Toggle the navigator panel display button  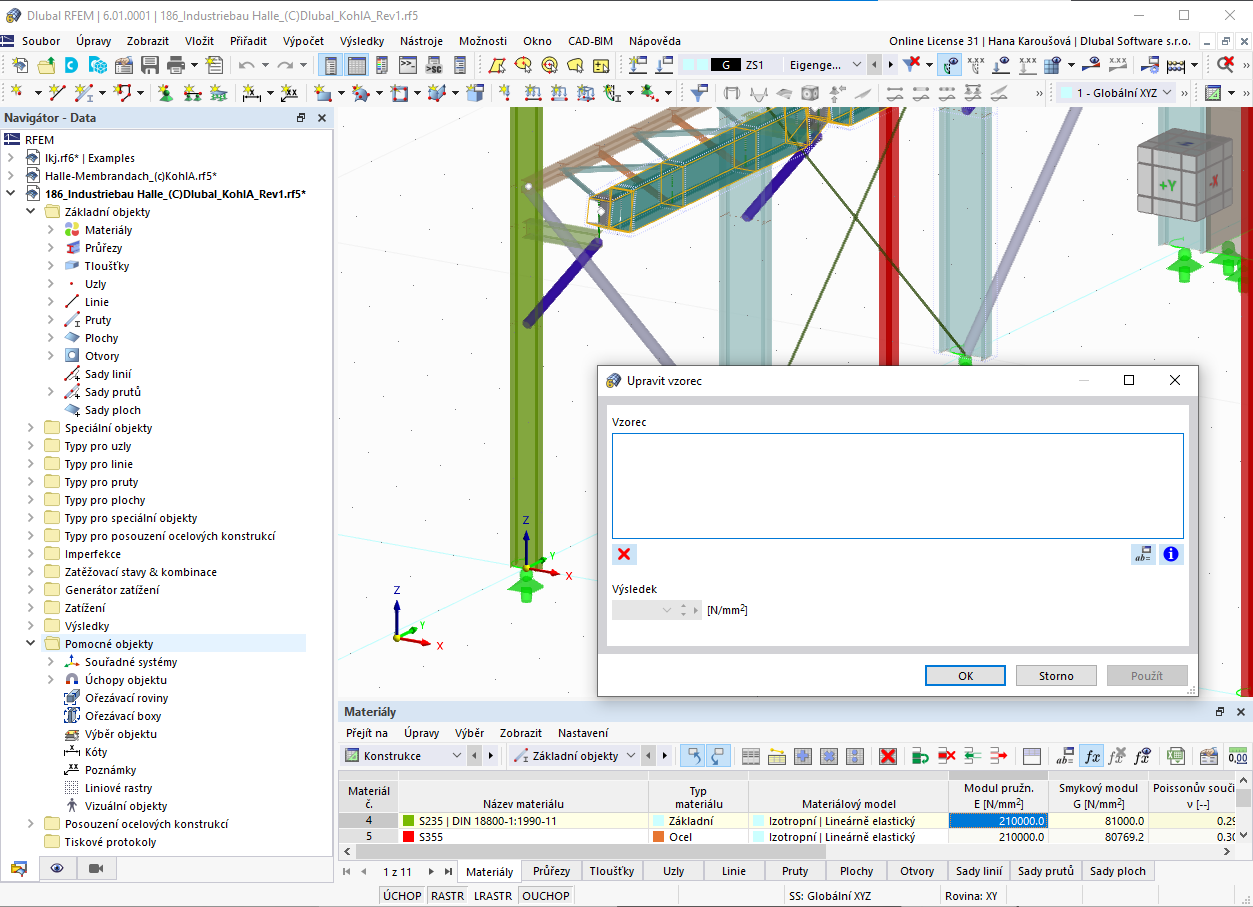coord(330,65)
